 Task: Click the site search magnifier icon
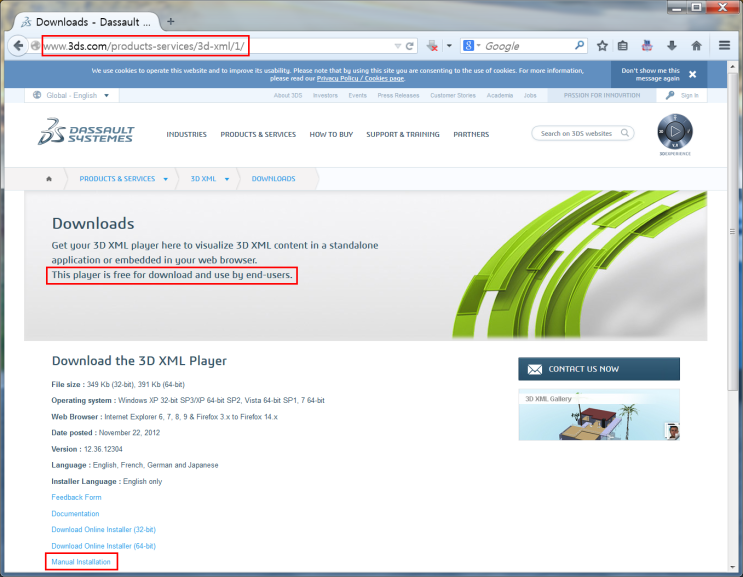click(x=625, y=133)
